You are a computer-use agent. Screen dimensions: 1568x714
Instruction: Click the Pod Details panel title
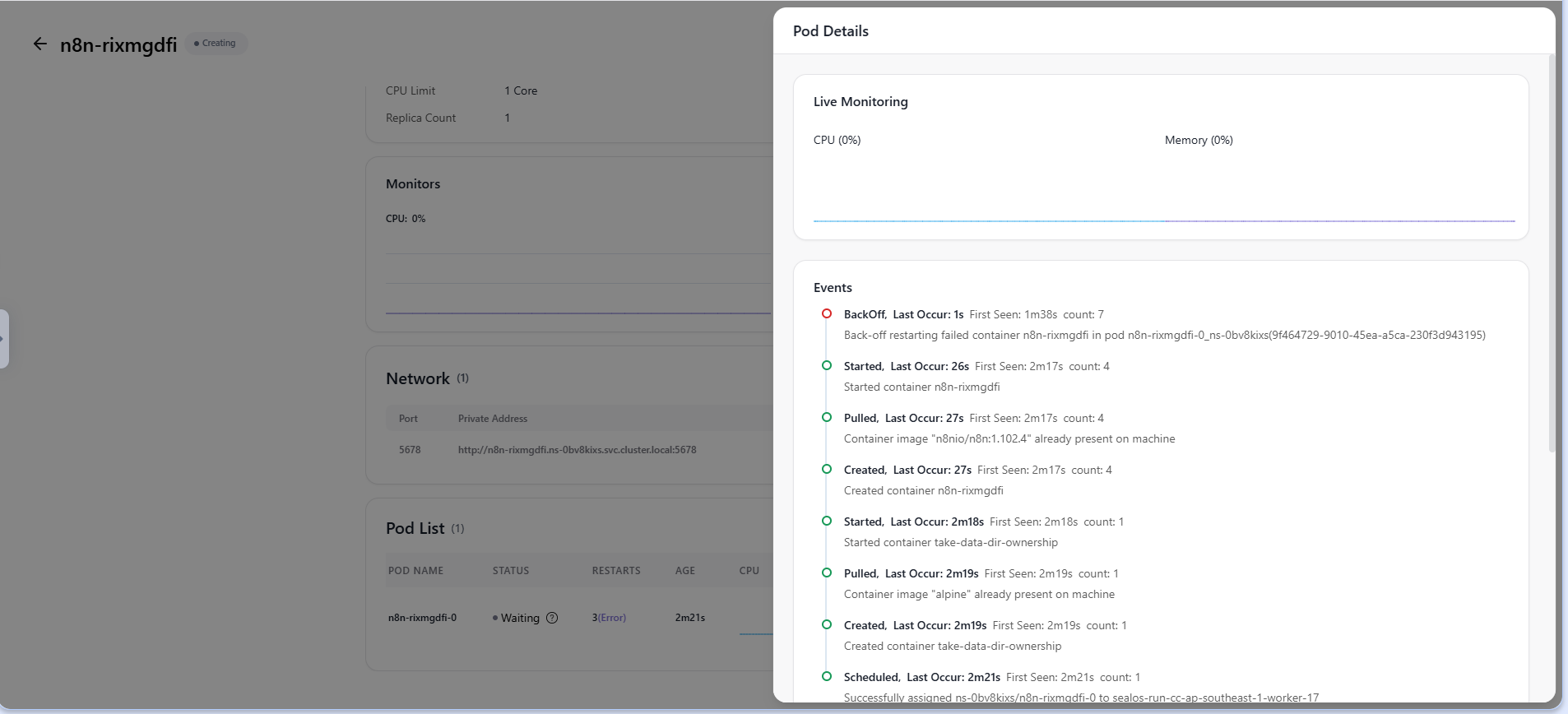[831, 31]
